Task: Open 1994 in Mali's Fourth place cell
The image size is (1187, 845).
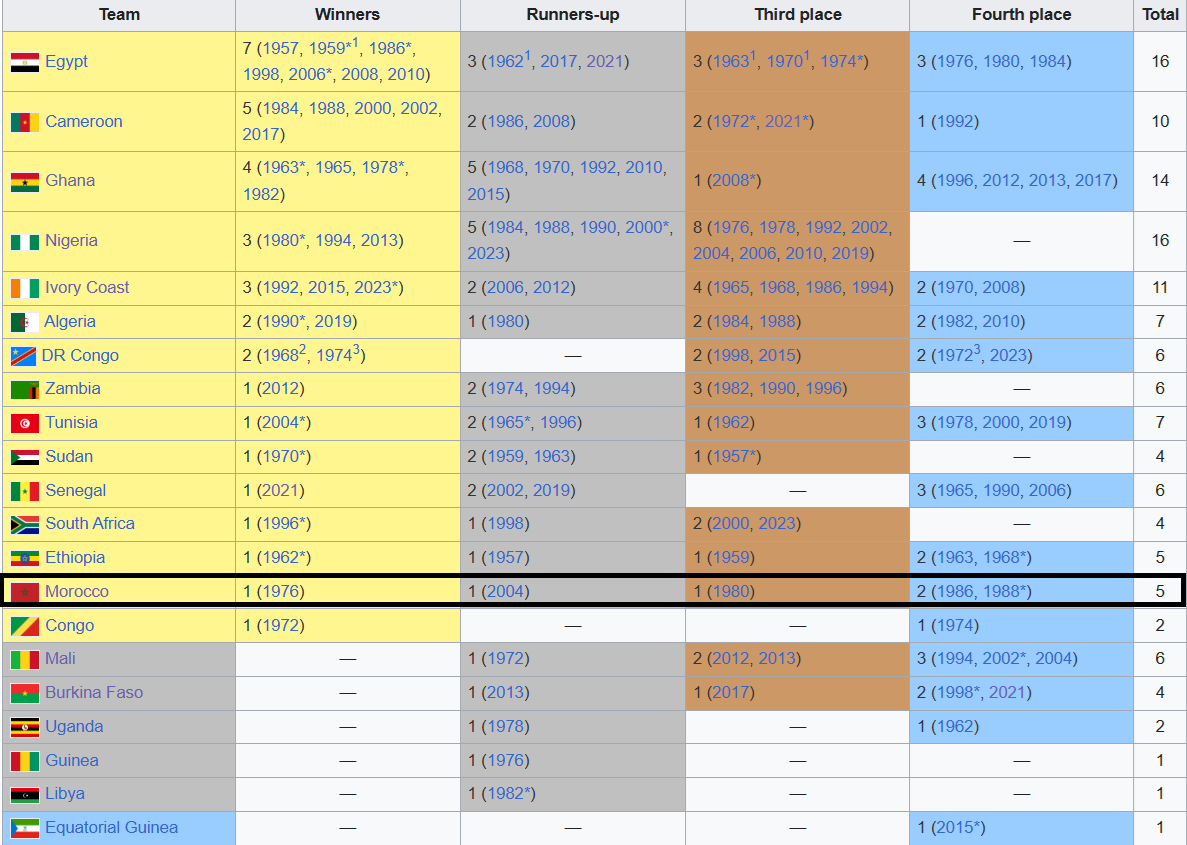Action: (x=955, y=658)
